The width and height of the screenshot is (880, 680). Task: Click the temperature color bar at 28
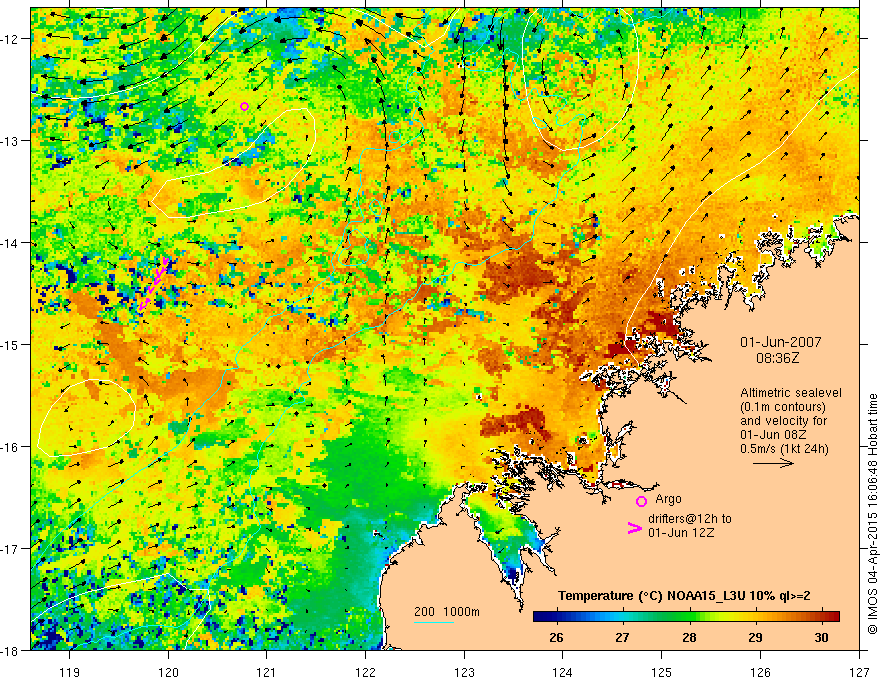click(x=689, y=616)
